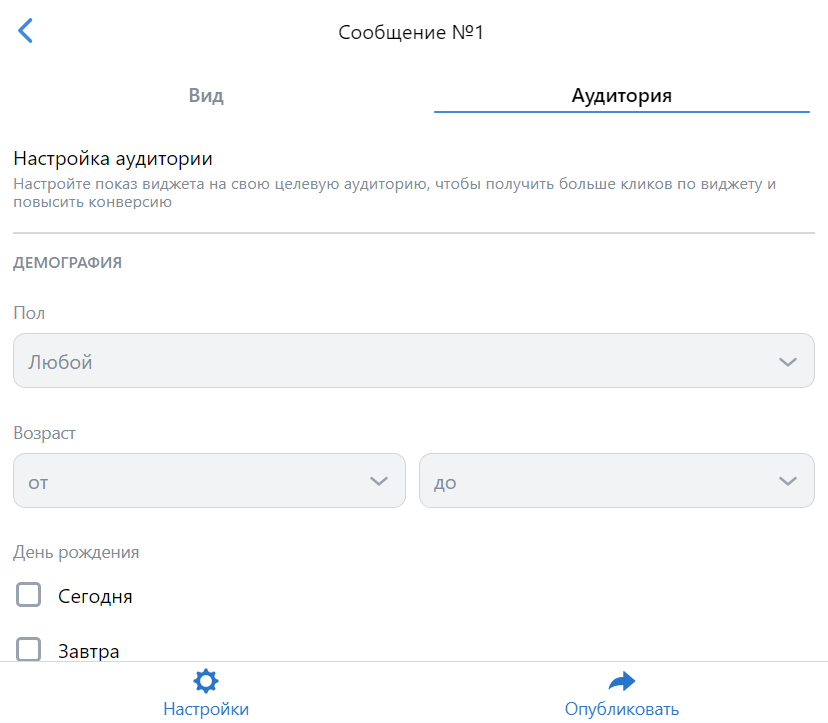Open the maximum age 'до' dropdown

tap(600, 481)
